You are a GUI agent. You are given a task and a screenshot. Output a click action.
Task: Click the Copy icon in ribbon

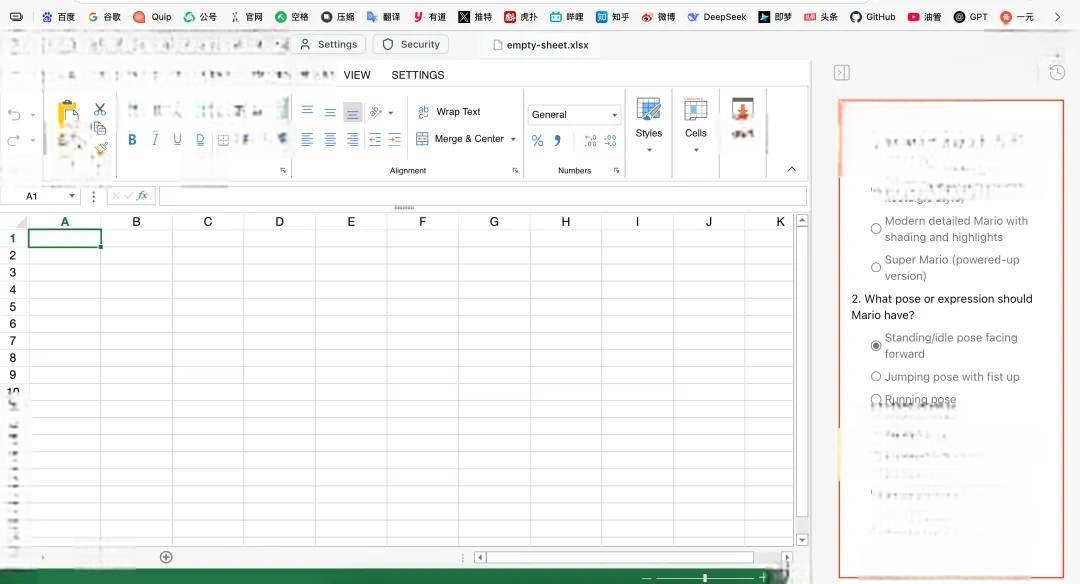[100, 128]
